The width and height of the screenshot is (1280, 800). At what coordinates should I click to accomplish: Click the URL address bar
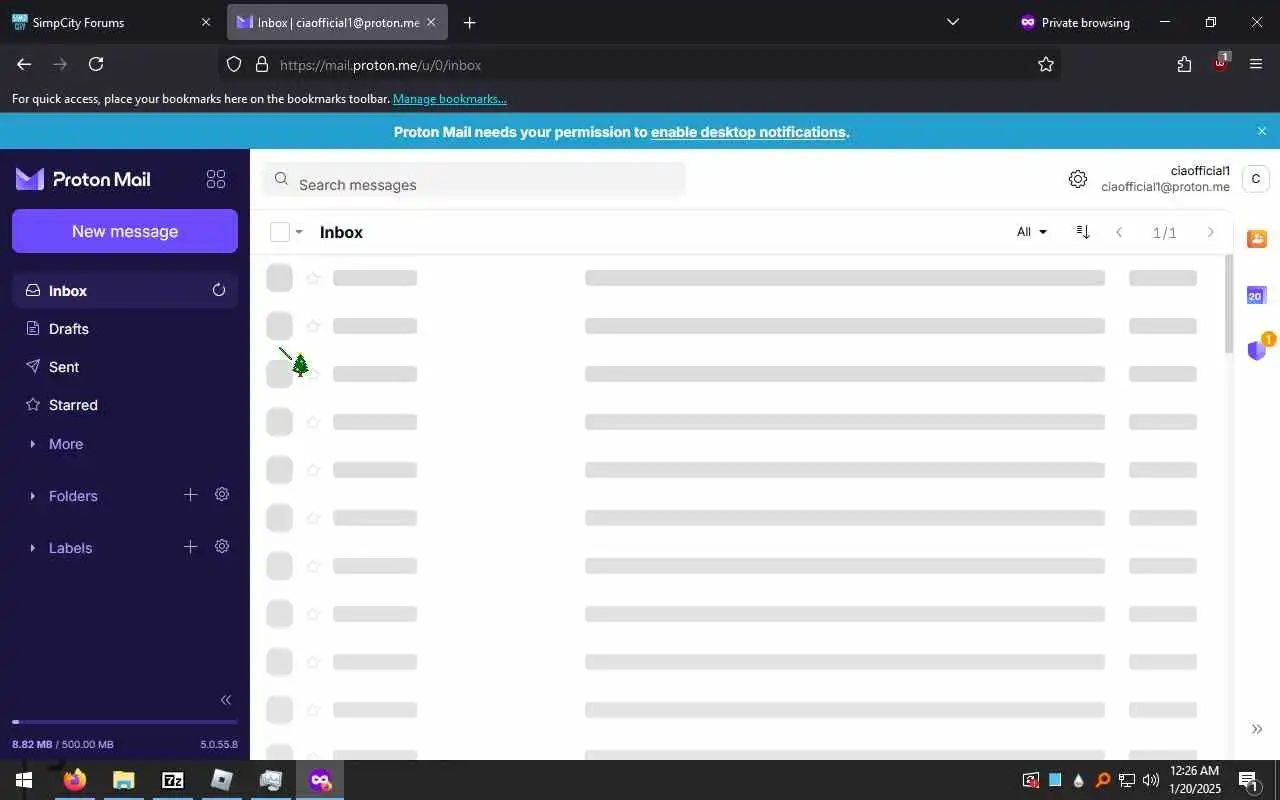pyautogui.click(x=640, y=64)
